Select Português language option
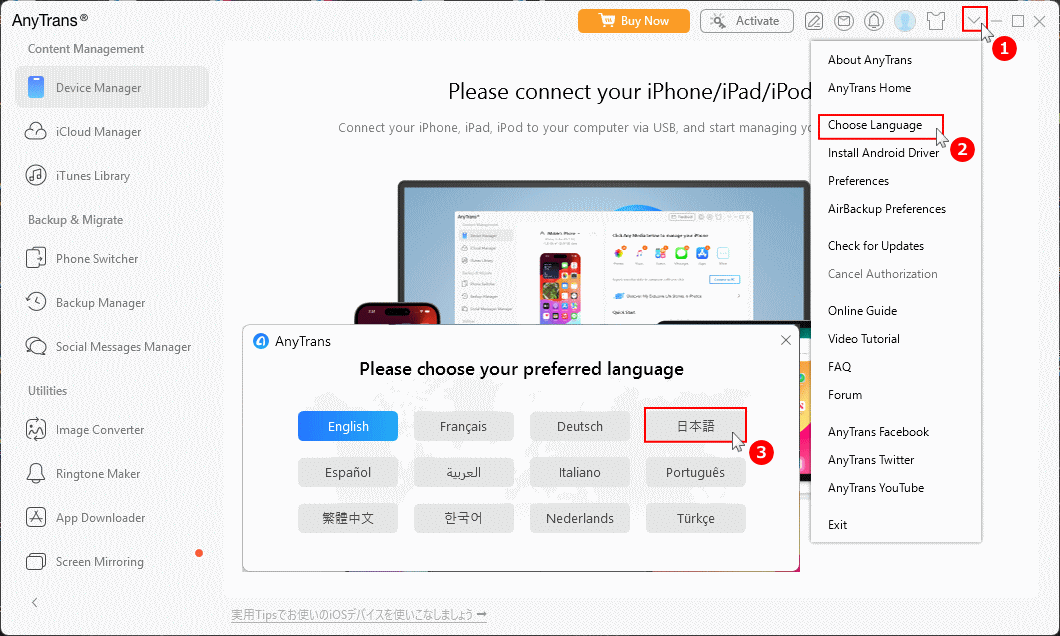Screen dimensions: 1060x636 pyautogui.click(x=696, y=472)
